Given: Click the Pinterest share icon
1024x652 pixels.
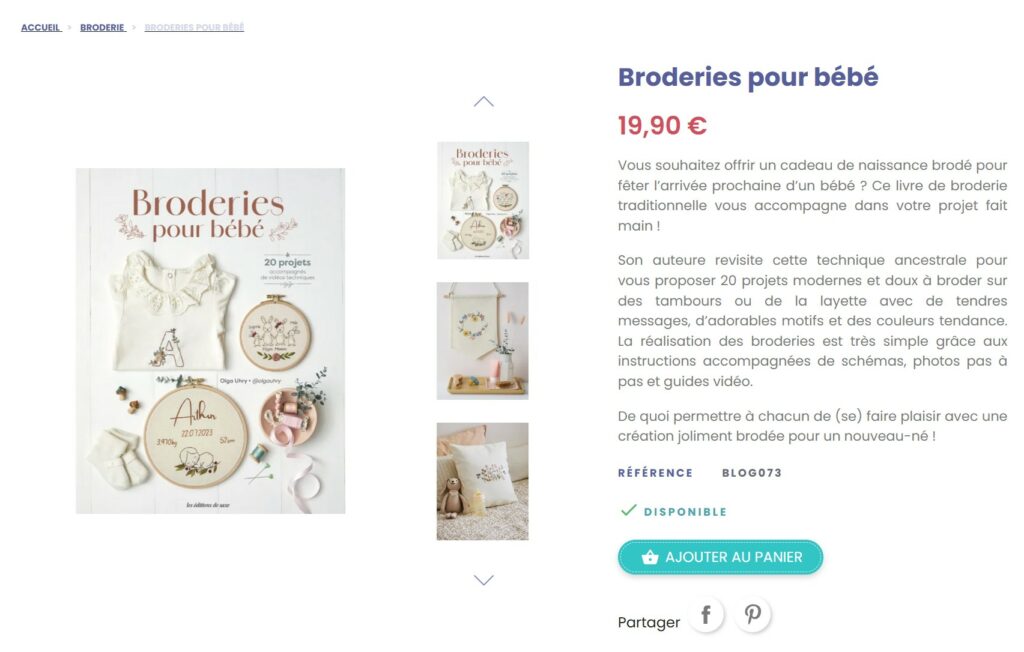Looking at the screenshot, I should point(753,615).
